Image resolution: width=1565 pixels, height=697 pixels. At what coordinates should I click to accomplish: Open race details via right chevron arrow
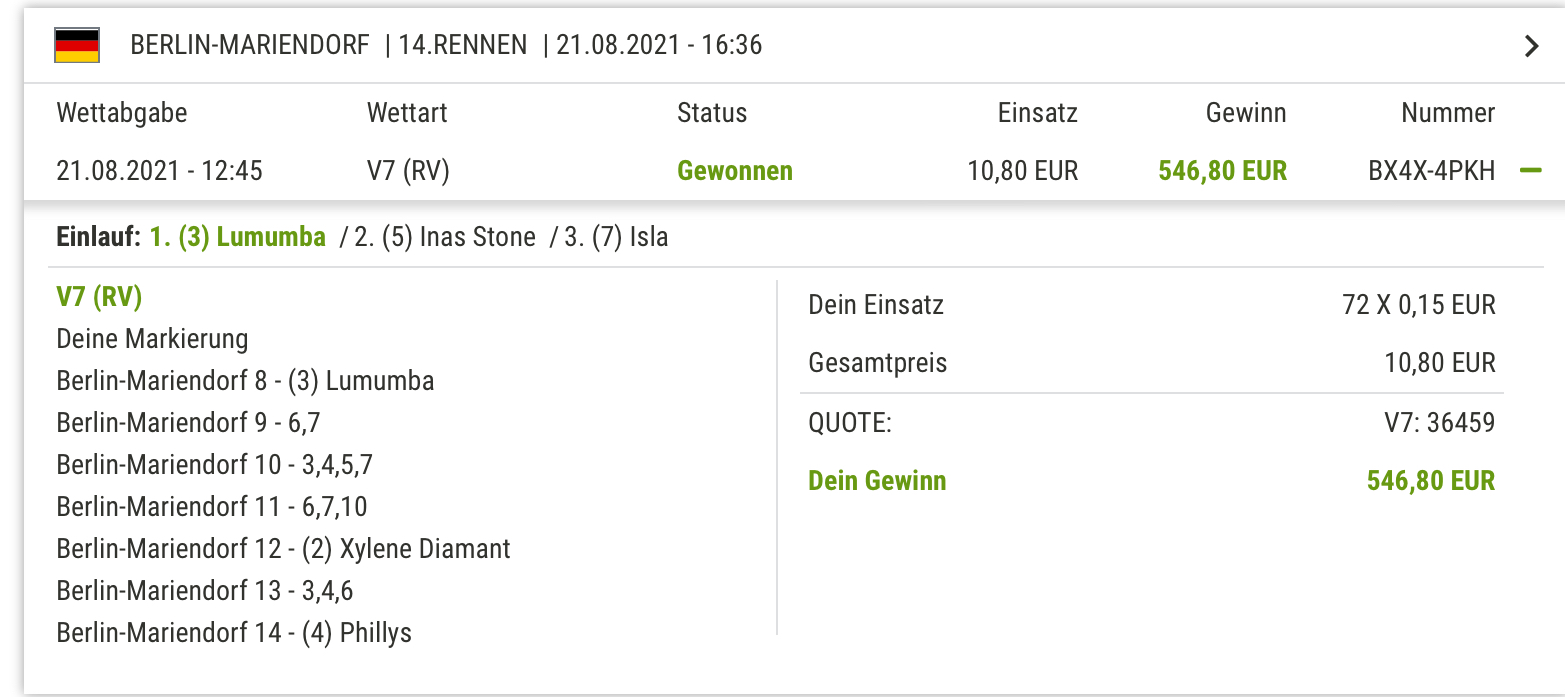(x=1531, y=46)
